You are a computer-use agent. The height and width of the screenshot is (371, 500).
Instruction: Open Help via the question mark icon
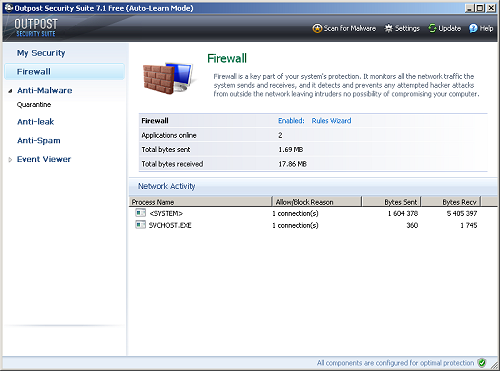(473, 28)
